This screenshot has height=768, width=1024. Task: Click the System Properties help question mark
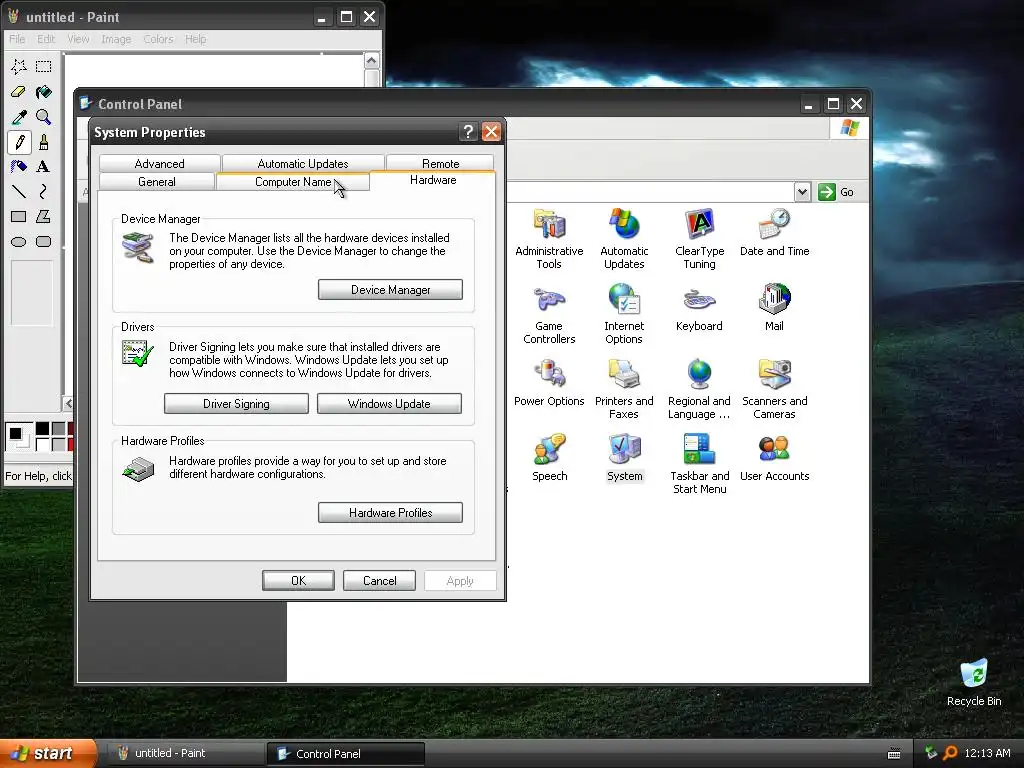pos(468,132)
